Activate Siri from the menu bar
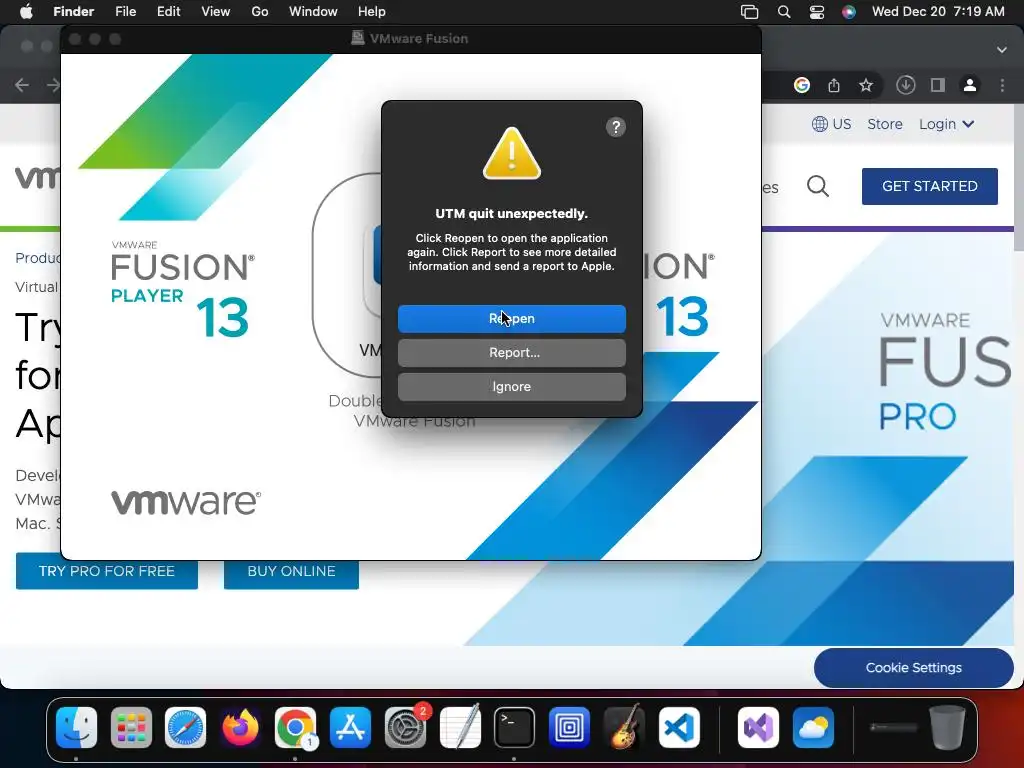This screenshot has height=768, width=1024. (848, 12)
